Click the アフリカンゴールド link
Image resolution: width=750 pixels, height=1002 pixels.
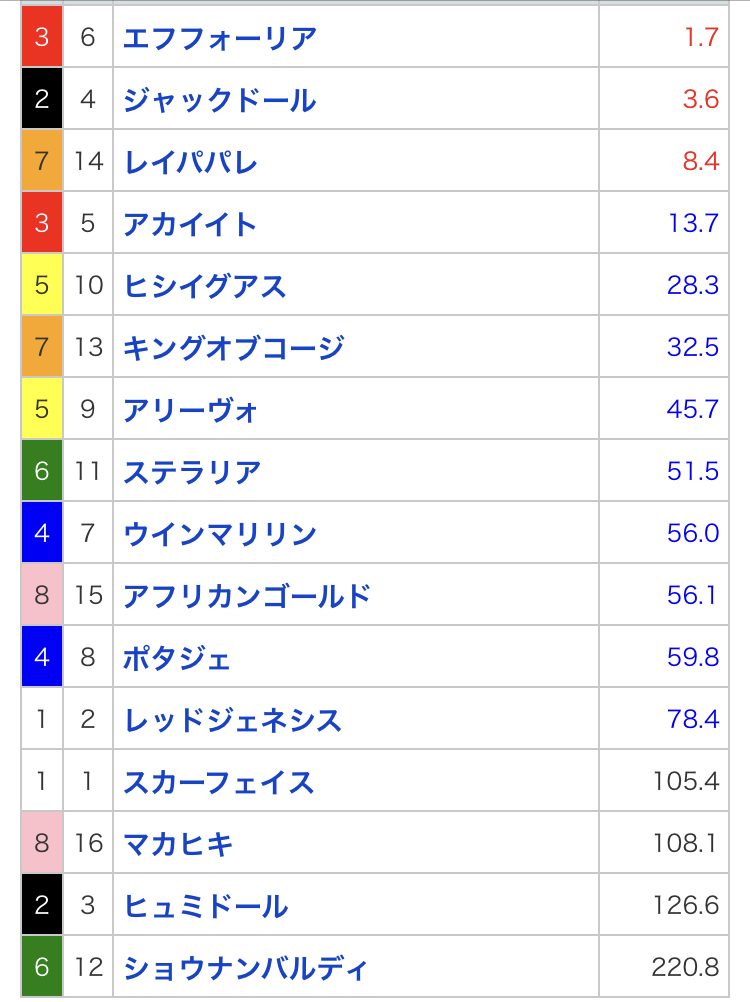(x=247, y=596)
